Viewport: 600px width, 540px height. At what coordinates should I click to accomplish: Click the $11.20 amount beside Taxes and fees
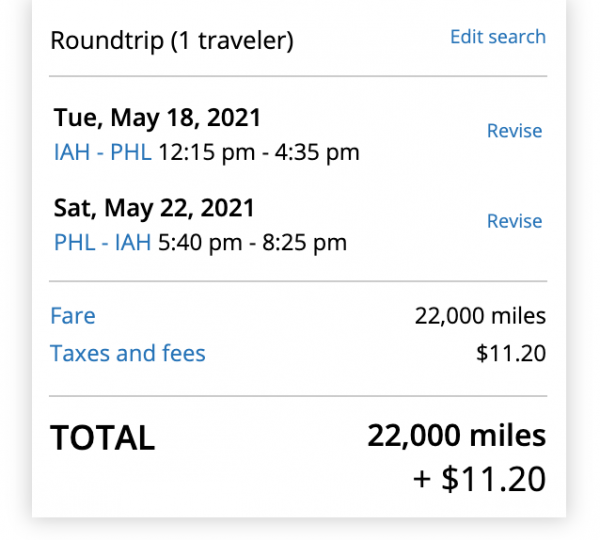point(511,353)
